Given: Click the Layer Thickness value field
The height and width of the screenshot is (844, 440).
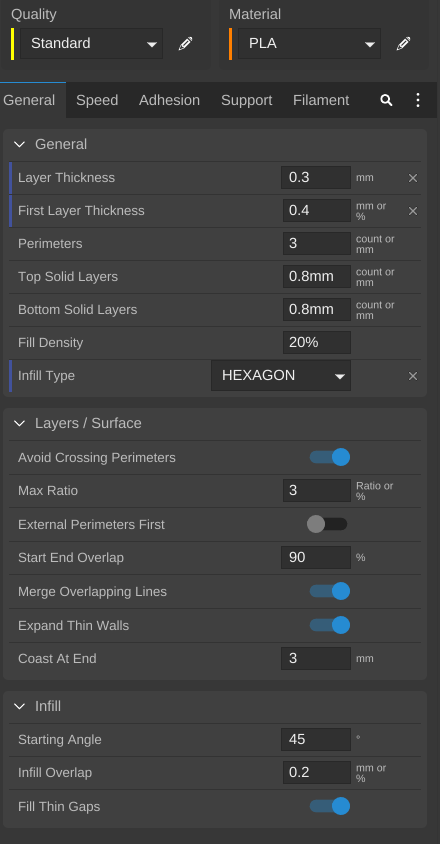Looking at the screenshot, I should 316,178.
